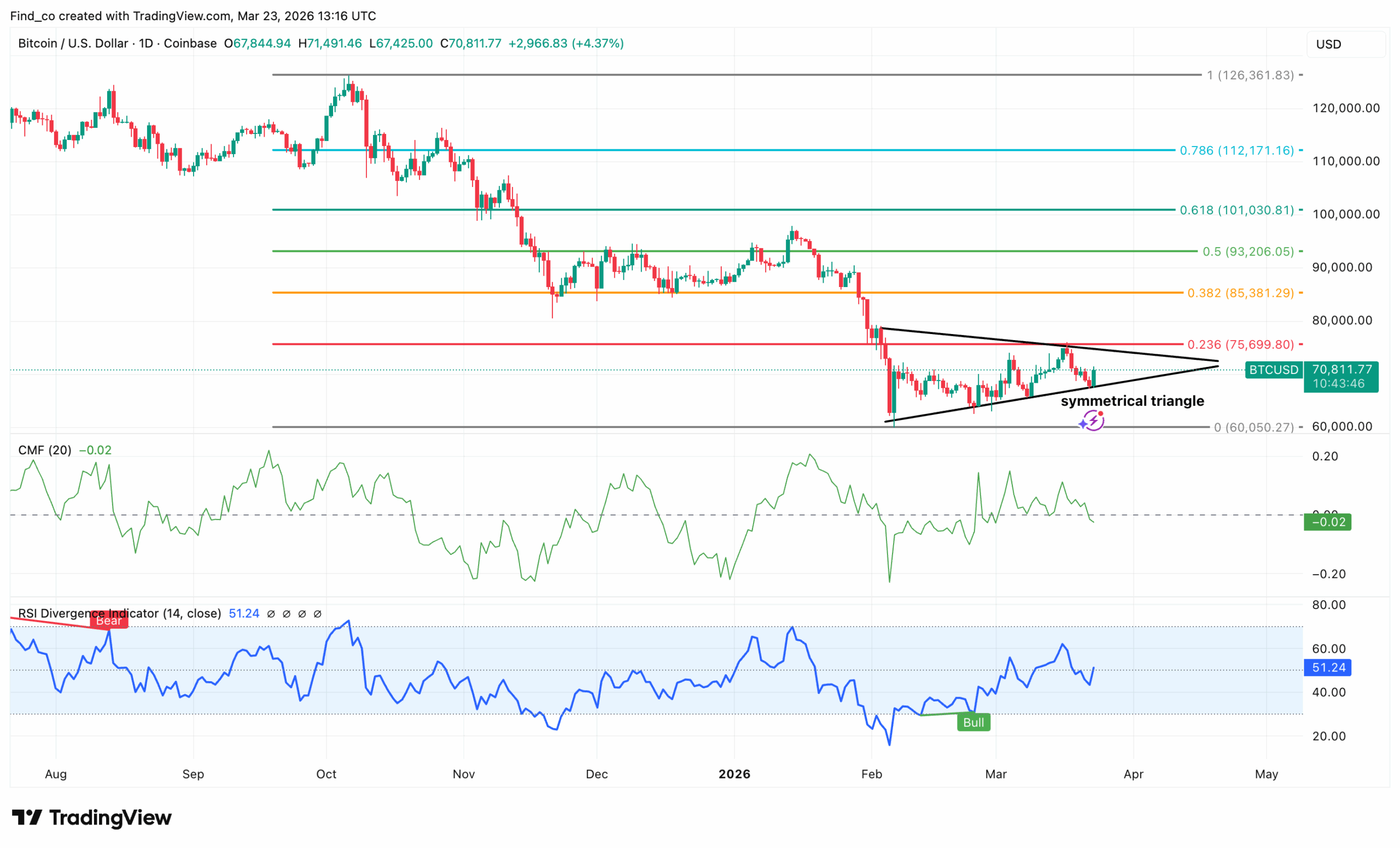Click the May label on time axis
This screenshot has width=1400, height=848.
[1267, 774]
